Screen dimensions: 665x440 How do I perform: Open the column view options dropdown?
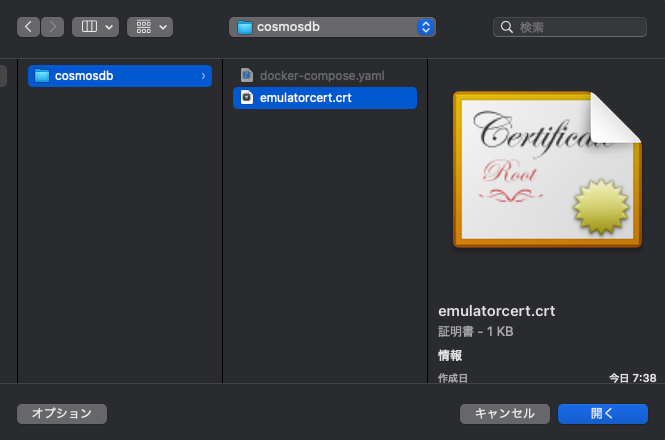pos(95,27)
